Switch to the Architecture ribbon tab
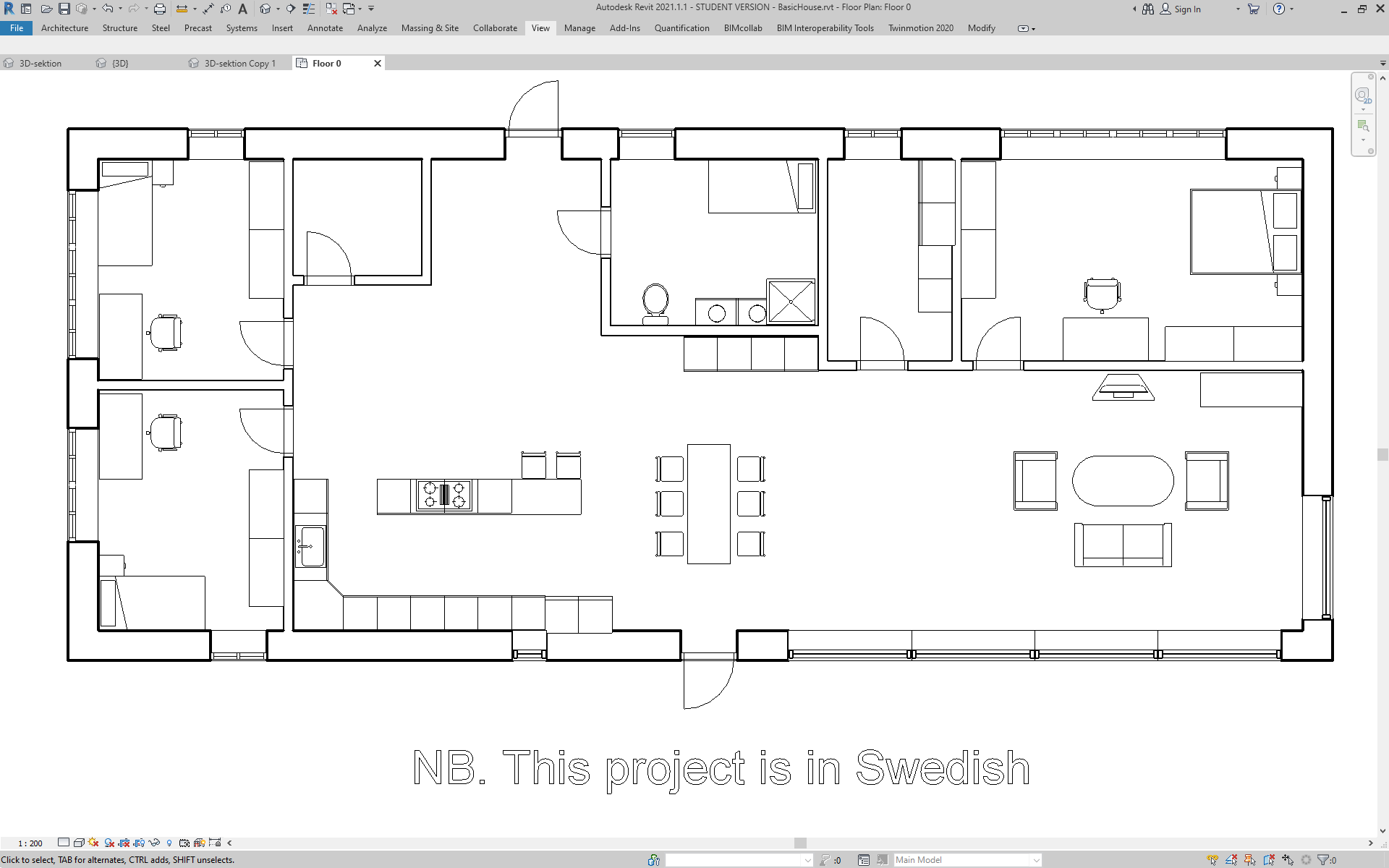The height and width of the screenshot is (868, 1389). [64, 28]
